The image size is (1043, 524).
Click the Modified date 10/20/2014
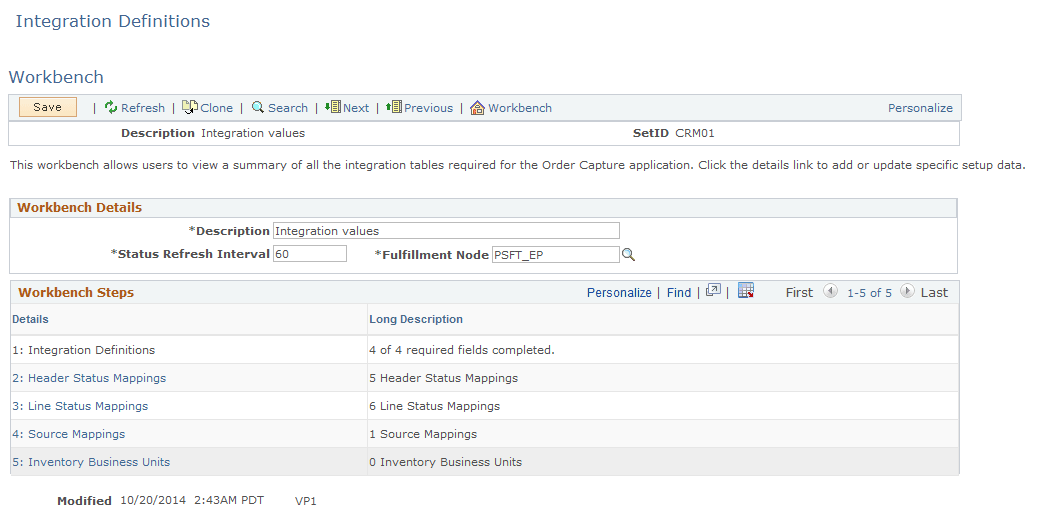pyautogui.click(x=153, y=500)
